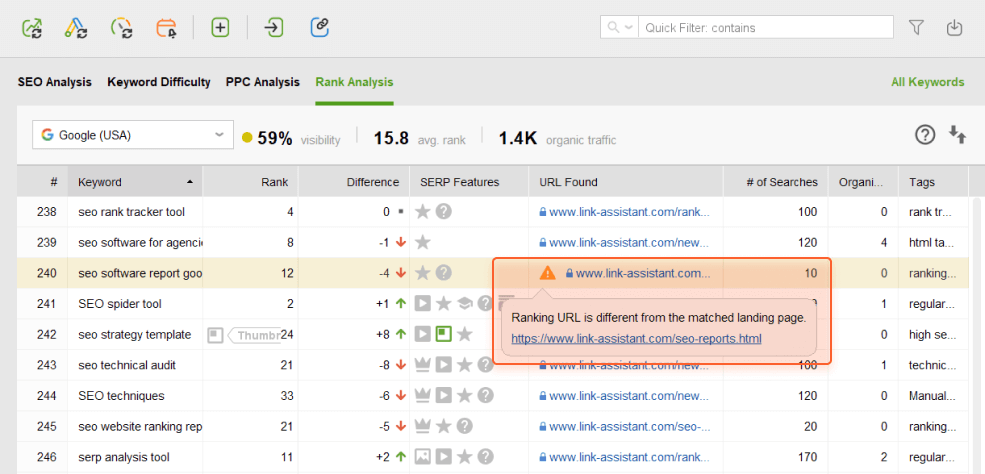Open the quick filter search dropdown
The width and height of the screenshot is (985, 474).
619,28
